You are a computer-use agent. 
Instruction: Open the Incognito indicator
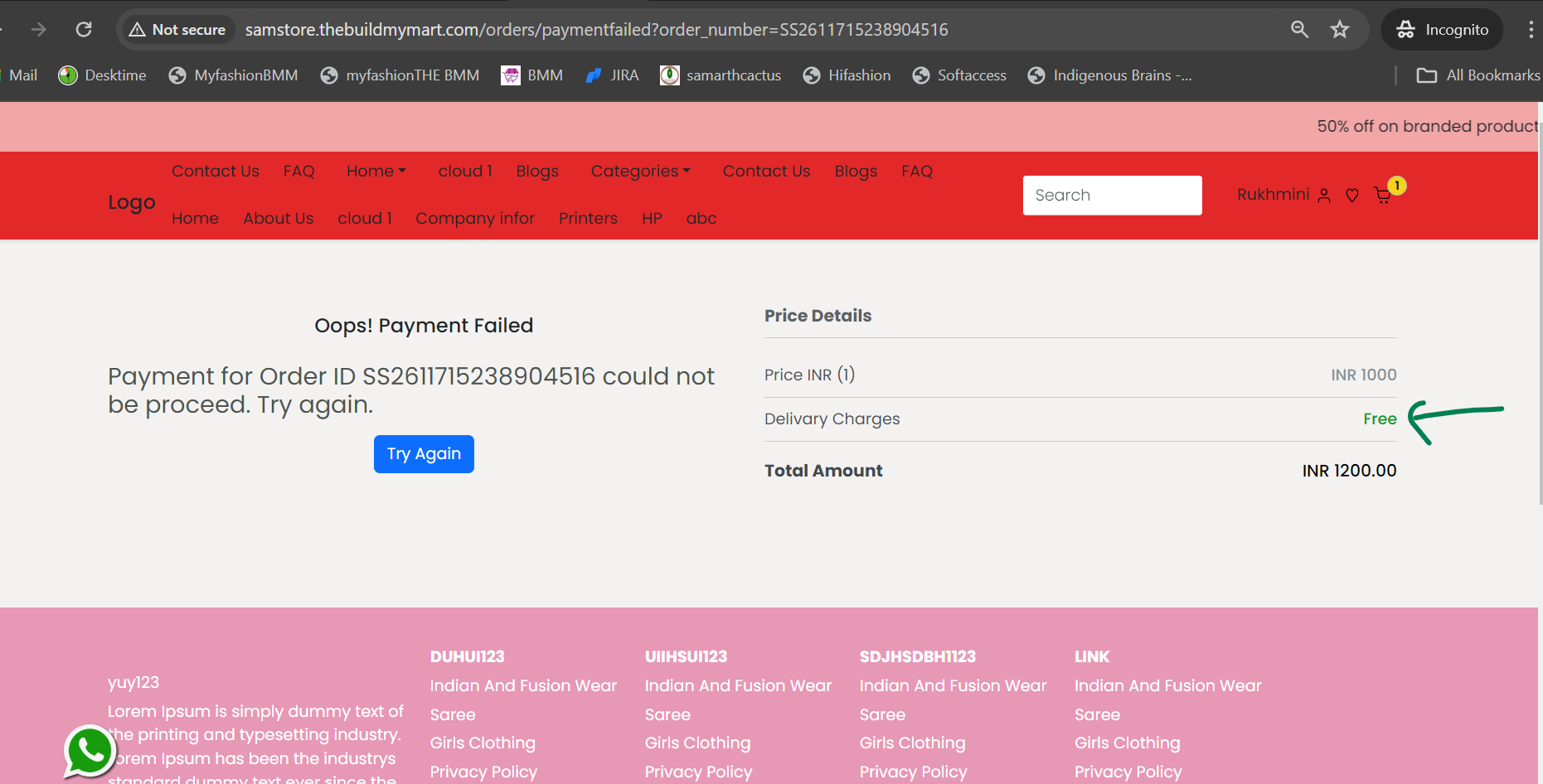click(x=1442, y=30)
